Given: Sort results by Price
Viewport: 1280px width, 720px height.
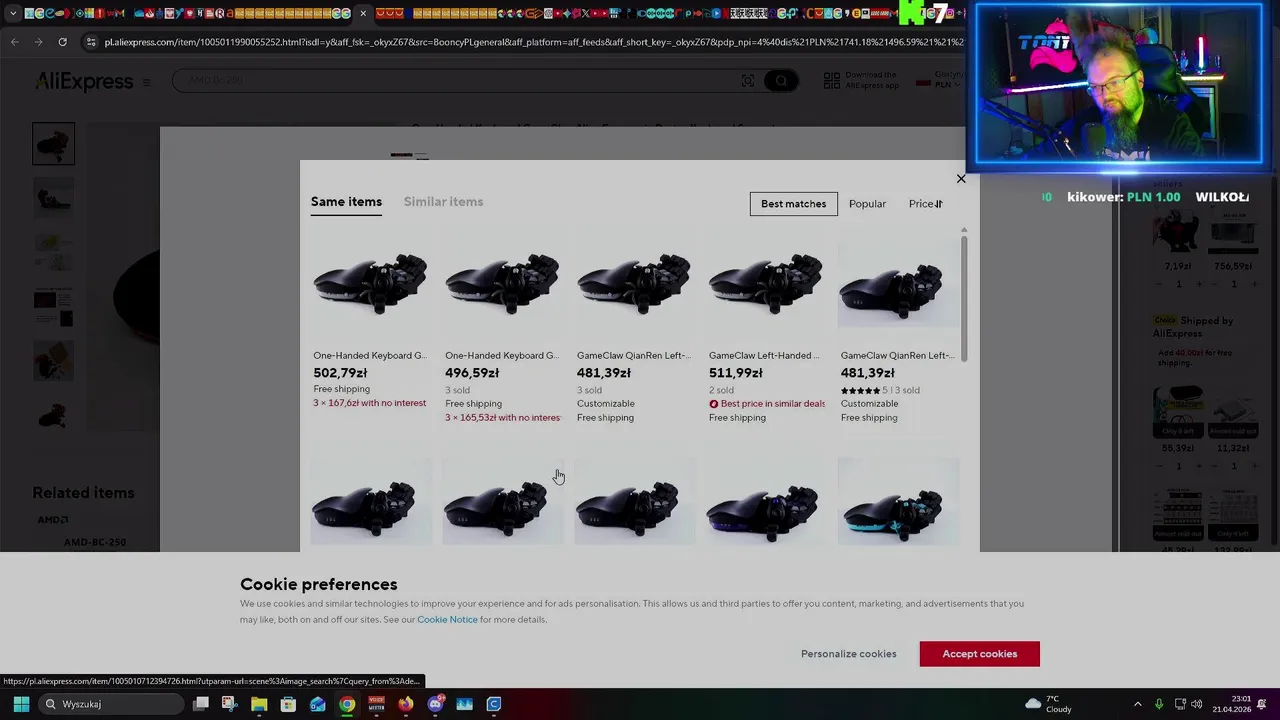Looking at the screenshot, I should (x=925, y=204).
